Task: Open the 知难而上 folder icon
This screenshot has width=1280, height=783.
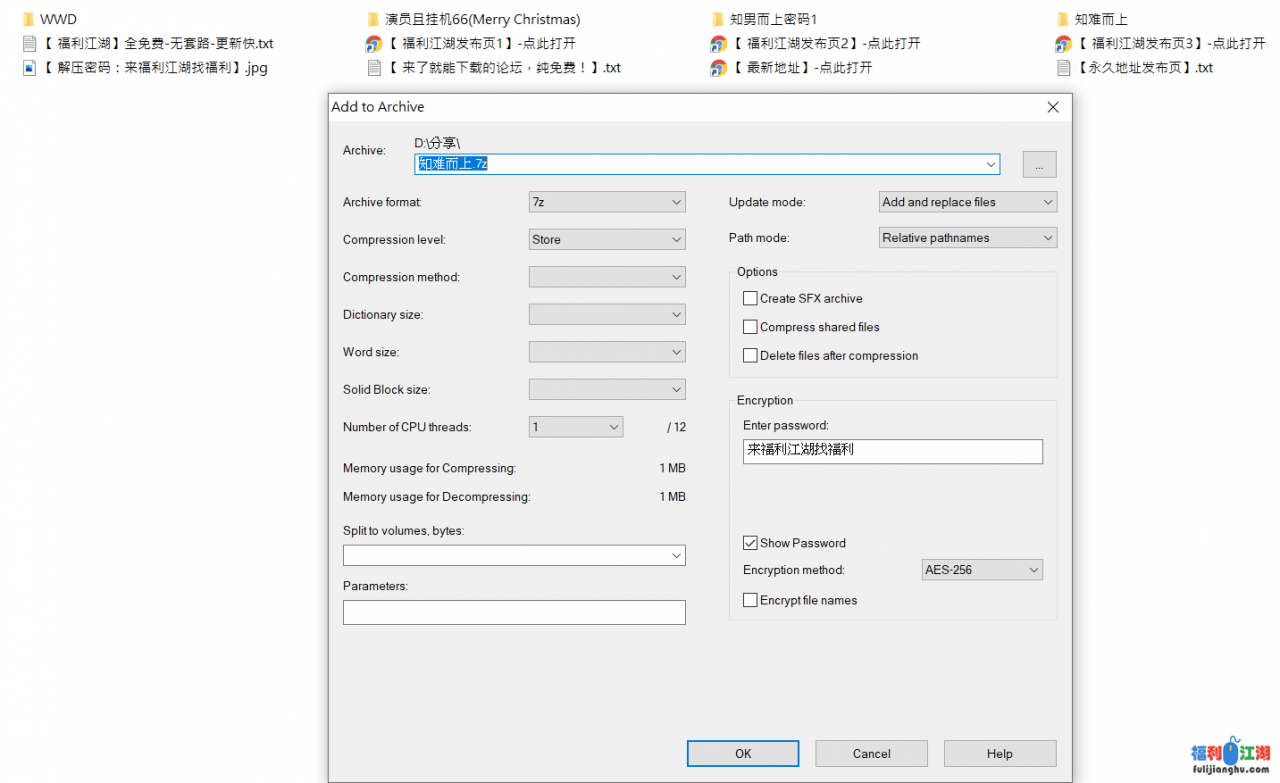Action: pos(1063,19)
